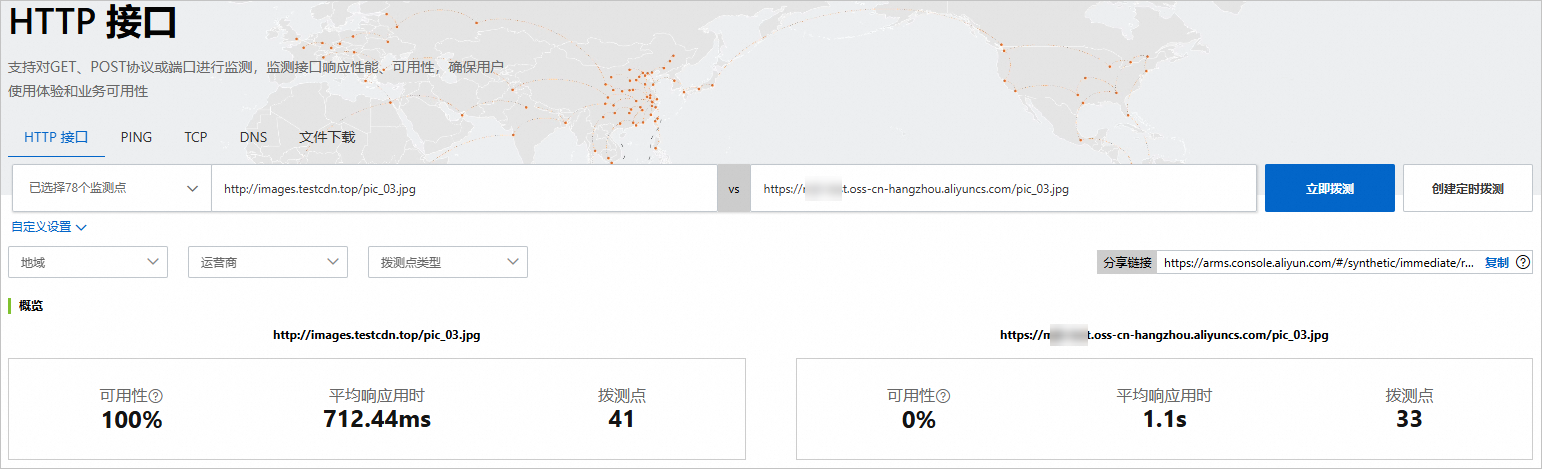Screen dimensions: 1542x469
Task: Click the vs separator between URLs
Action: pyautogui.click(x=733, y=188)
